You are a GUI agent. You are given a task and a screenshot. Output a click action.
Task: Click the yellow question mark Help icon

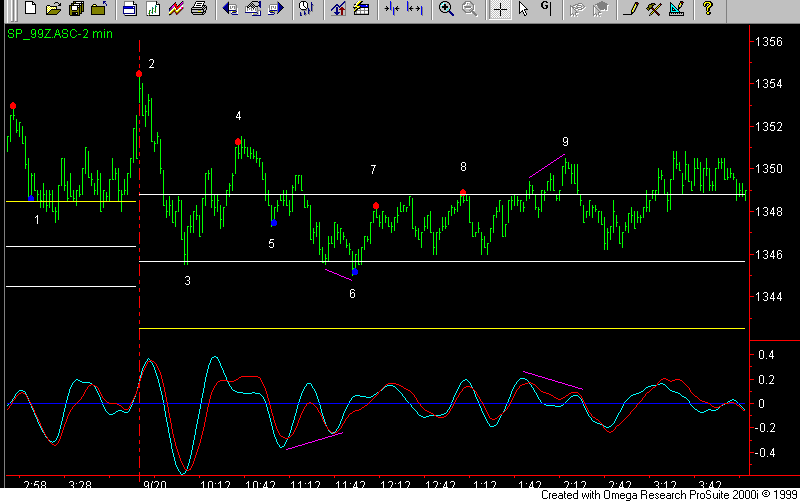(x=707, y=9)
